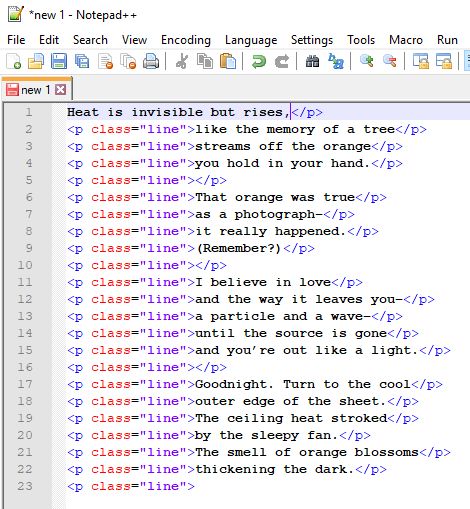The image size is (470, 509).
Task: Open the Settings menu
Action: pos(312,40)
